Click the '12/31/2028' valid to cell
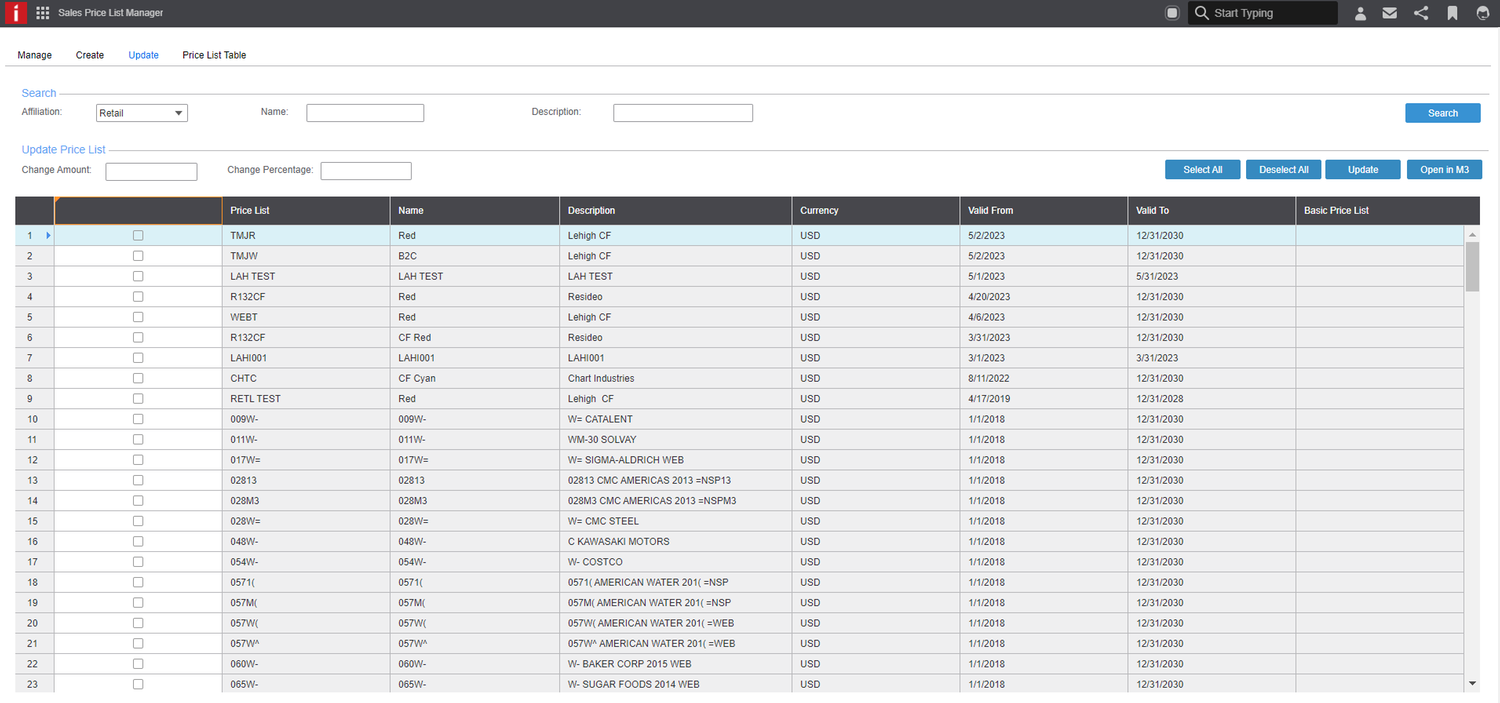The width and height of the screenshot is (1500, 703). coord(1212,399)
